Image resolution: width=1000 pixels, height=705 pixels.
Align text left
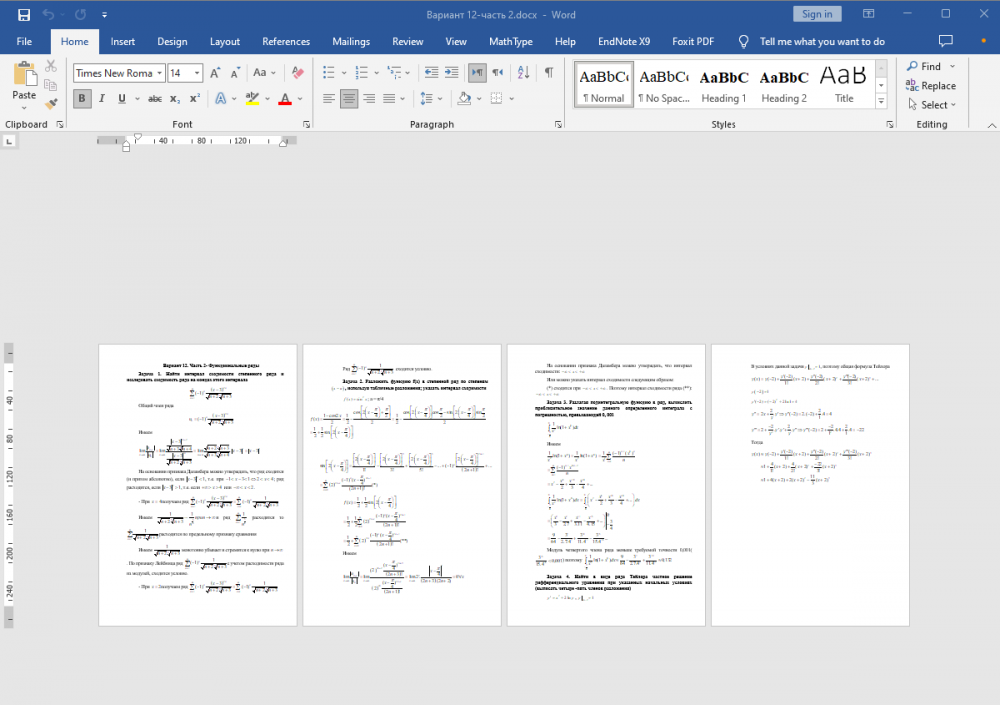(x=328, y=98)
